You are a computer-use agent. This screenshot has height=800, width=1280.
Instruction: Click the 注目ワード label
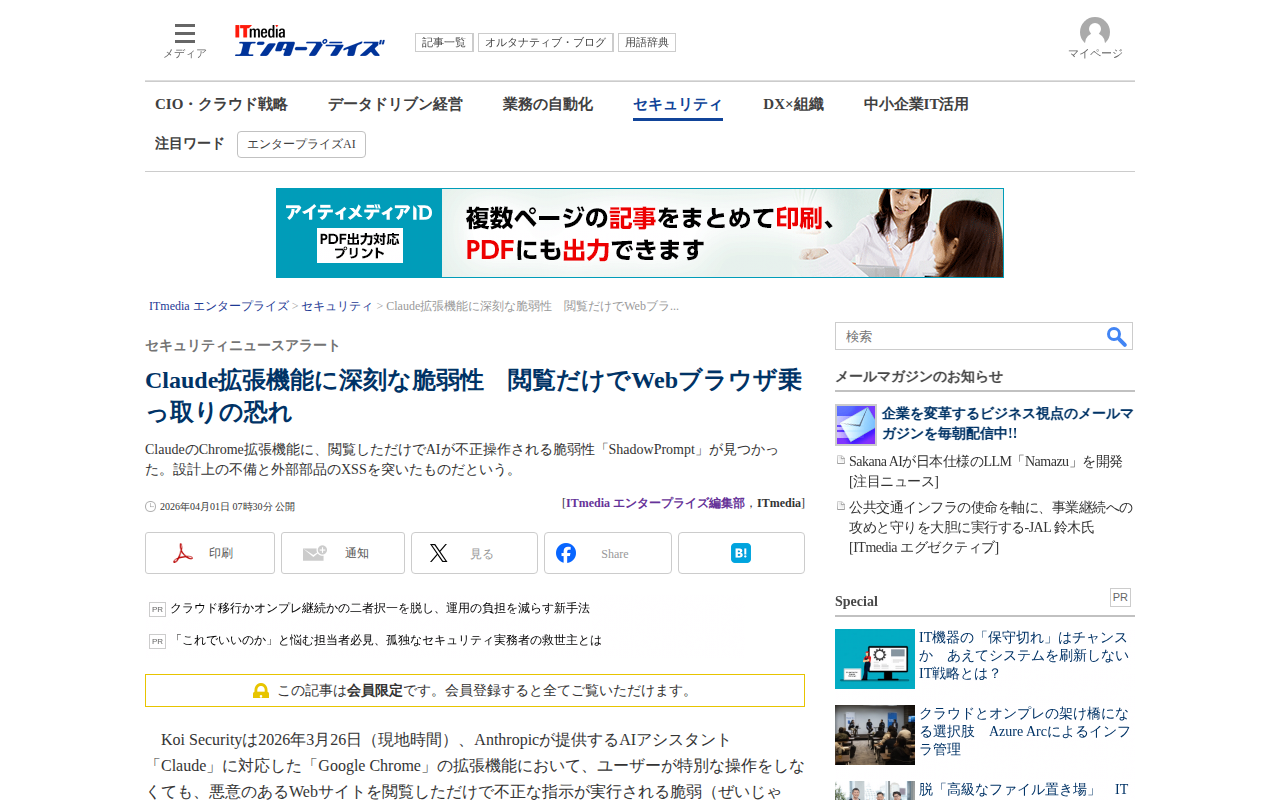click(190, 144)
